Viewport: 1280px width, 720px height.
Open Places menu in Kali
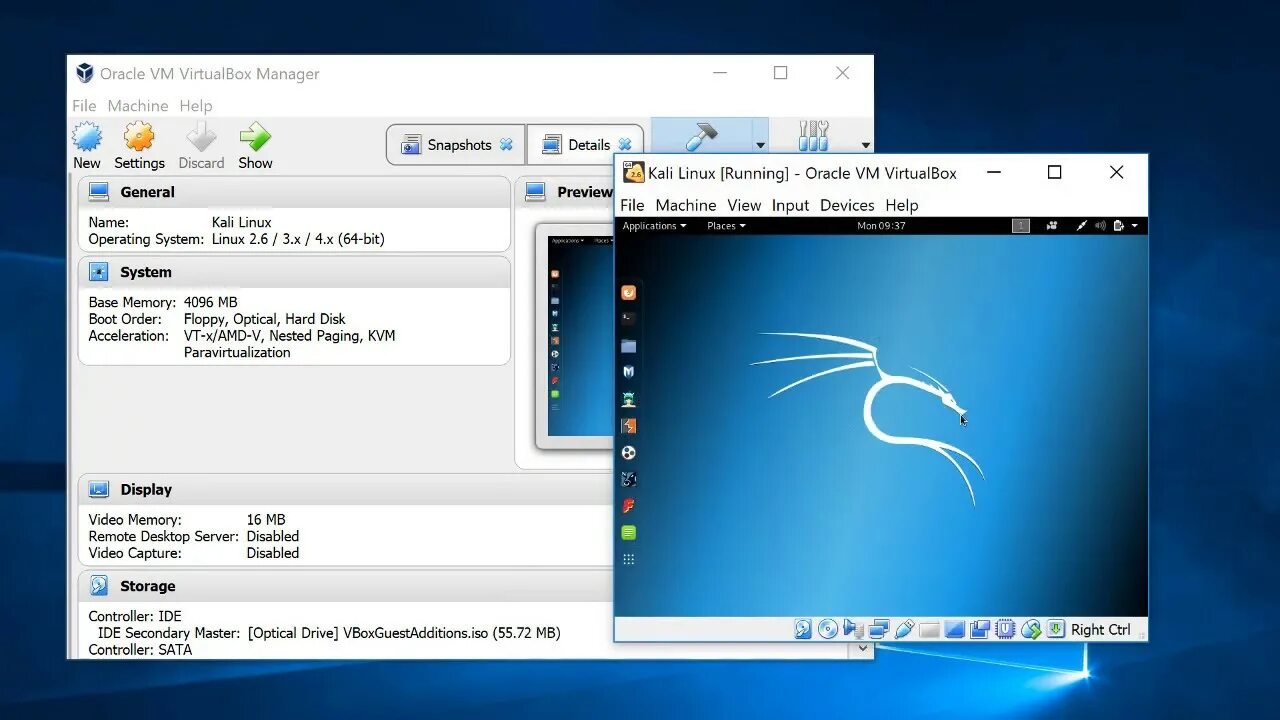pyautogui.click(x=726, y=226)
